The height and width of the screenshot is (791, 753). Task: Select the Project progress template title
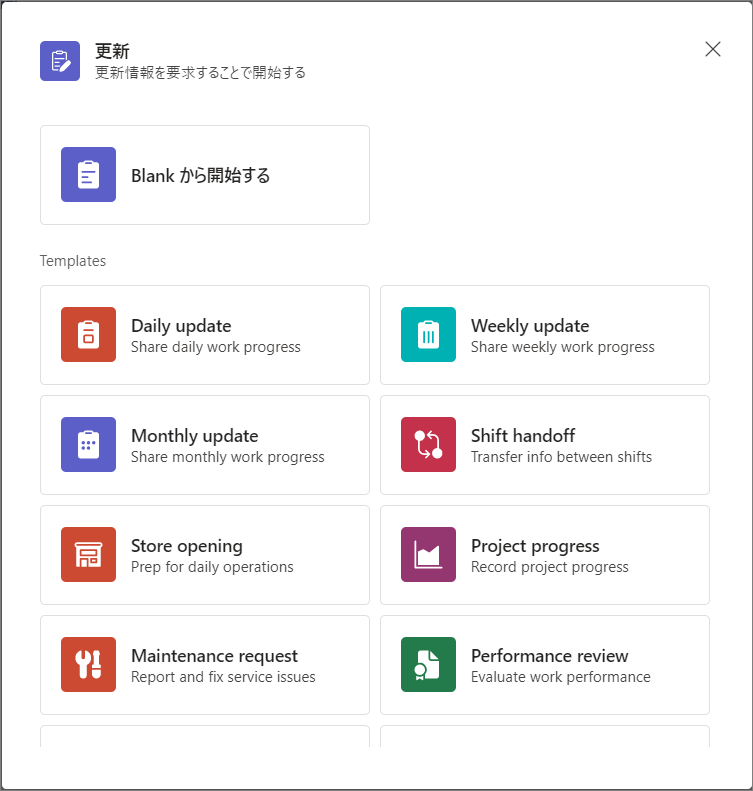[x=535, y=546]
